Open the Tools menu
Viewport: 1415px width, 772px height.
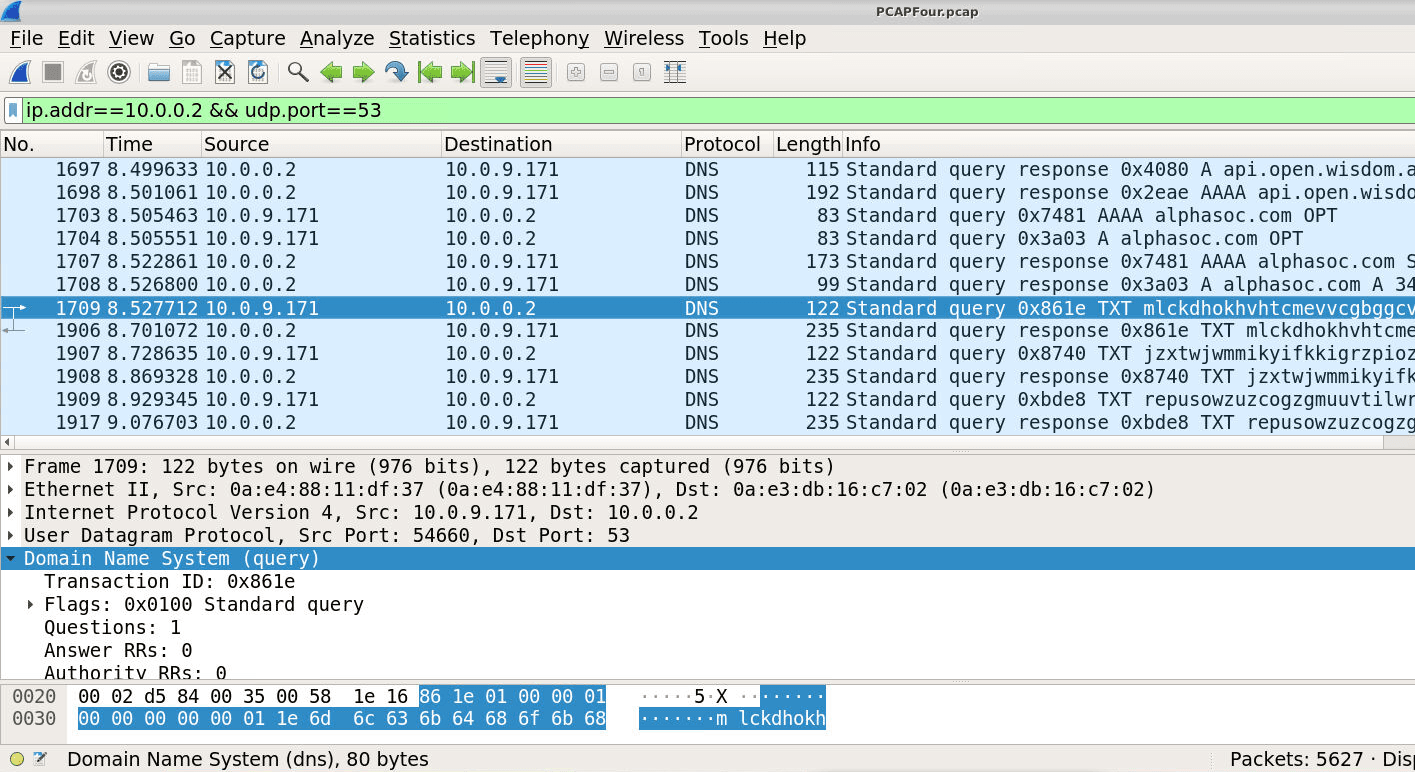[x=723, y=38]
